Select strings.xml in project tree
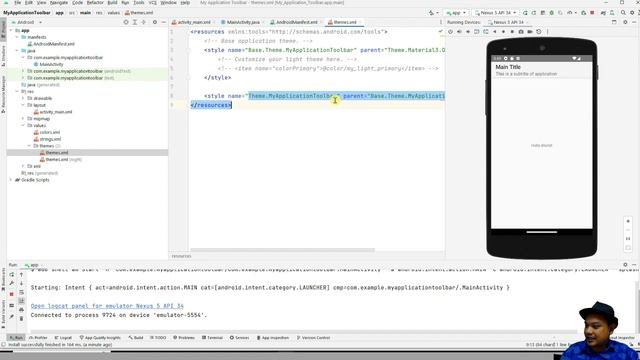Viewport: 640px width, 360px height. 47,139
